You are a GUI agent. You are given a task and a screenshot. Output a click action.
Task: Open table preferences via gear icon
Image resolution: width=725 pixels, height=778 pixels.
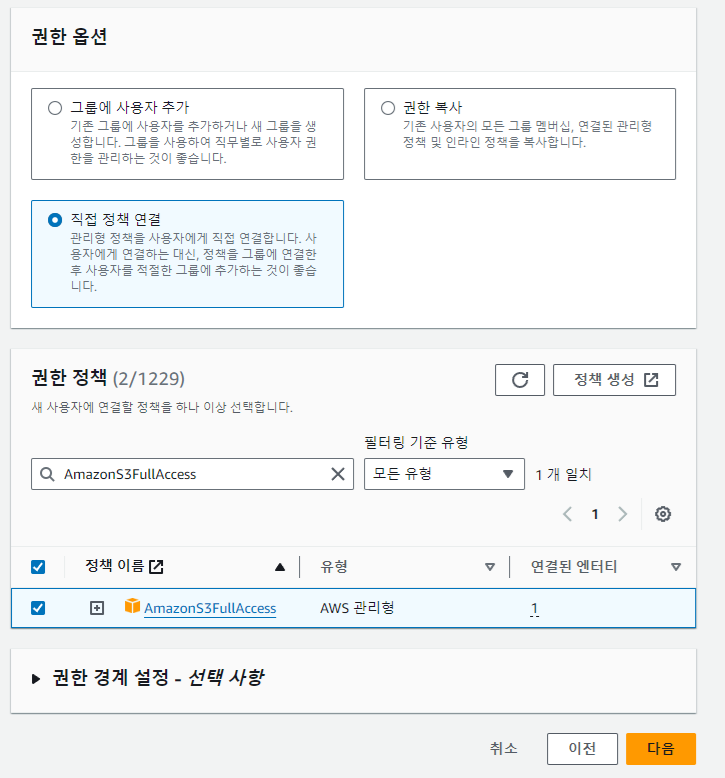pos(663,514)
